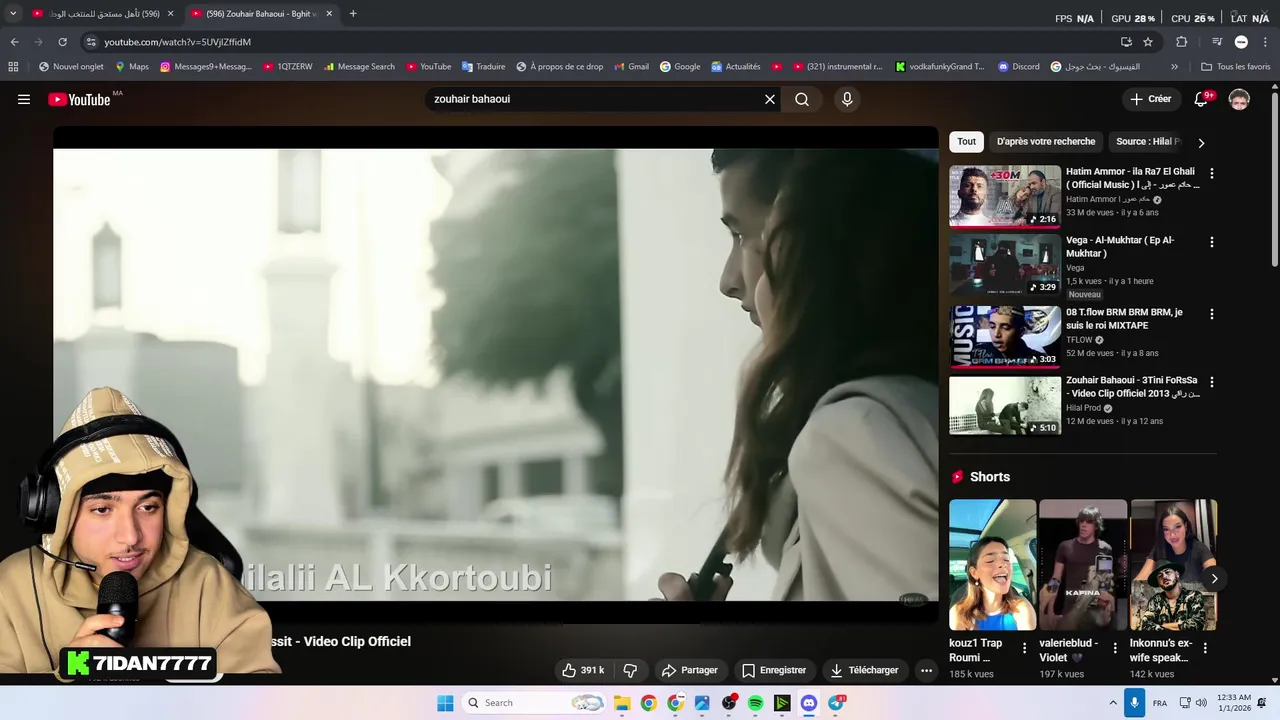Open the Gmail bookmark
1280x720 pixels.
click(631, 67)
